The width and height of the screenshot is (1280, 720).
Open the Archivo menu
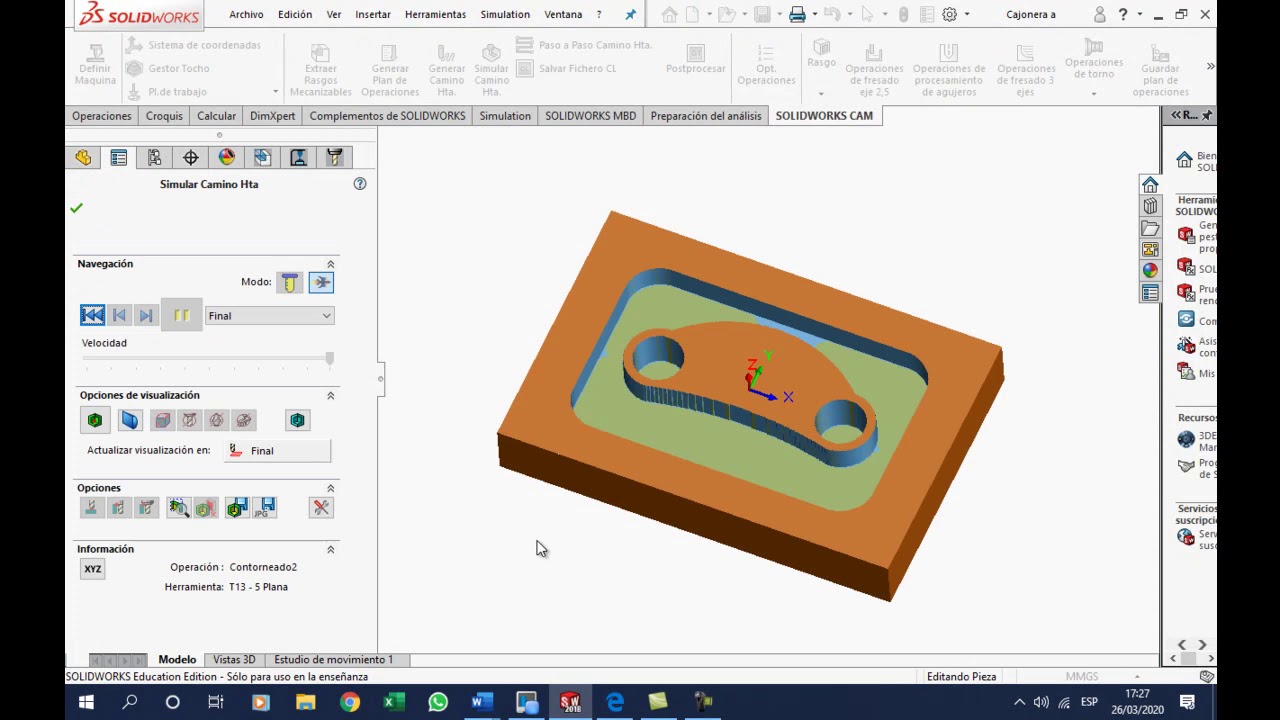pyautogui.click(x=246, y=15)
